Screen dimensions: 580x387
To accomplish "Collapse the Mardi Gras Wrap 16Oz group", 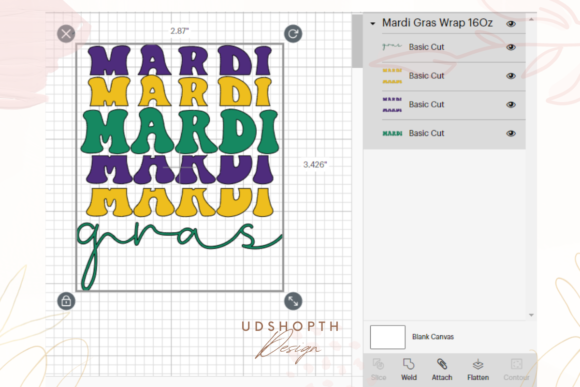I will tap(373, 24).
